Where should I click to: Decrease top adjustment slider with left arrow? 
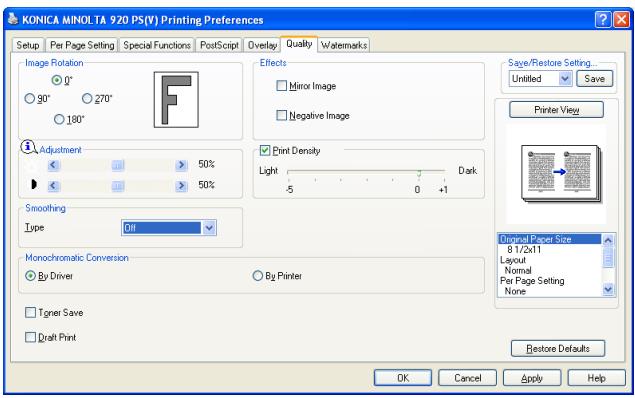click(54, 165)
